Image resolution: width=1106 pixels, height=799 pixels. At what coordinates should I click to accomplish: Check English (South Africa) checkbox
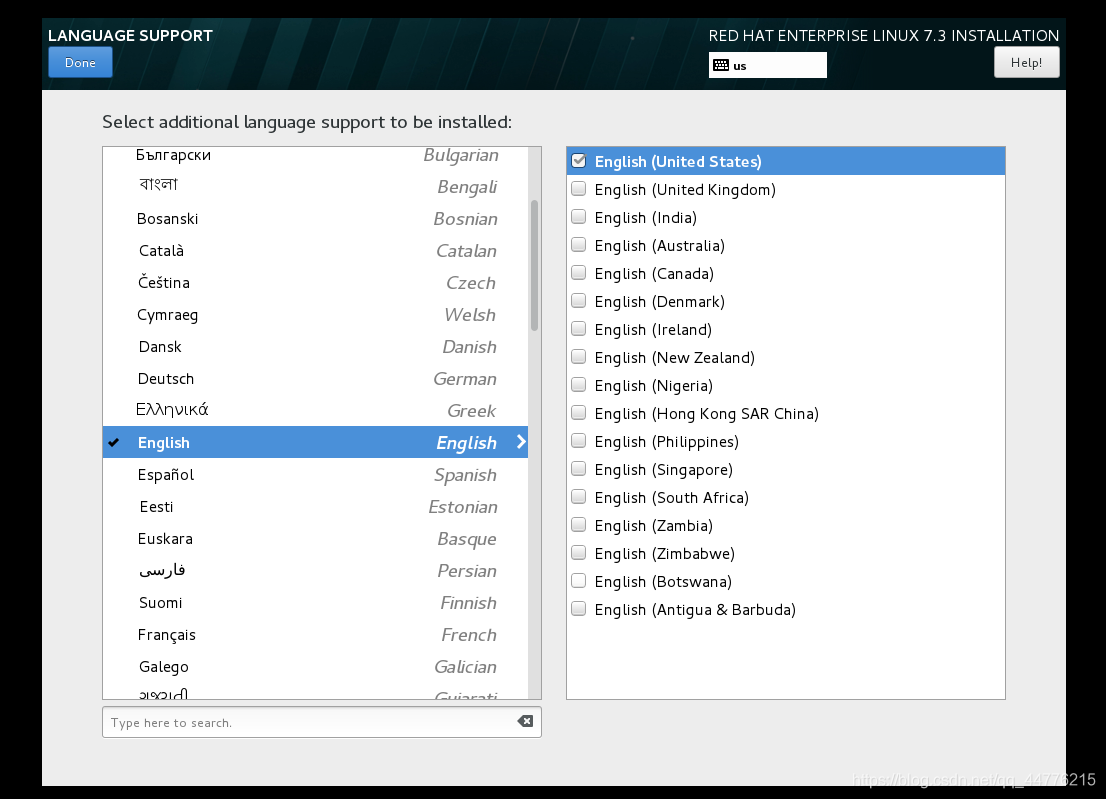[x=579, y=497]
